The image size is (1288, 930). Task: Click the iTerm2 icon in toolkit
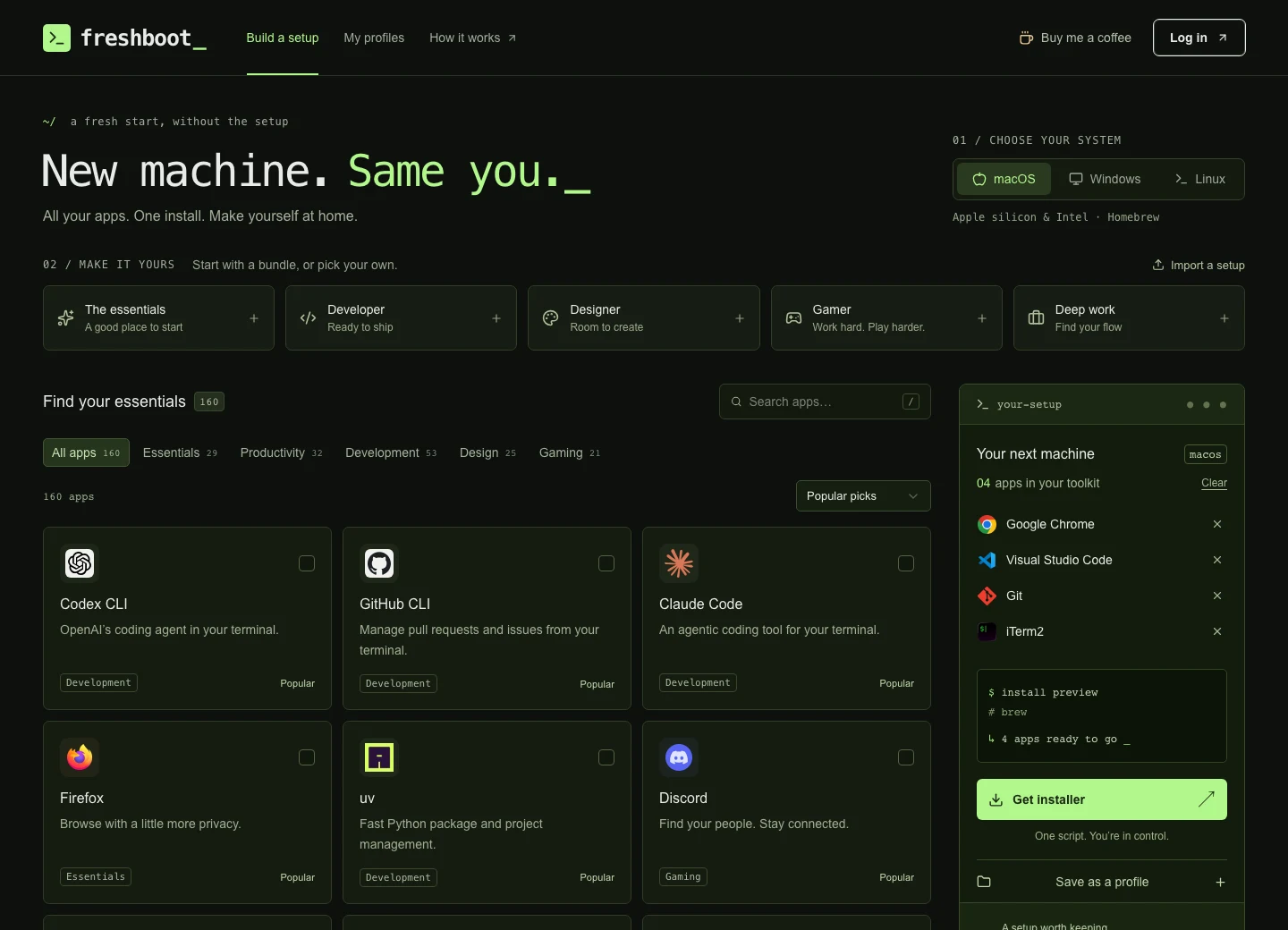click(x=987, y=631)
